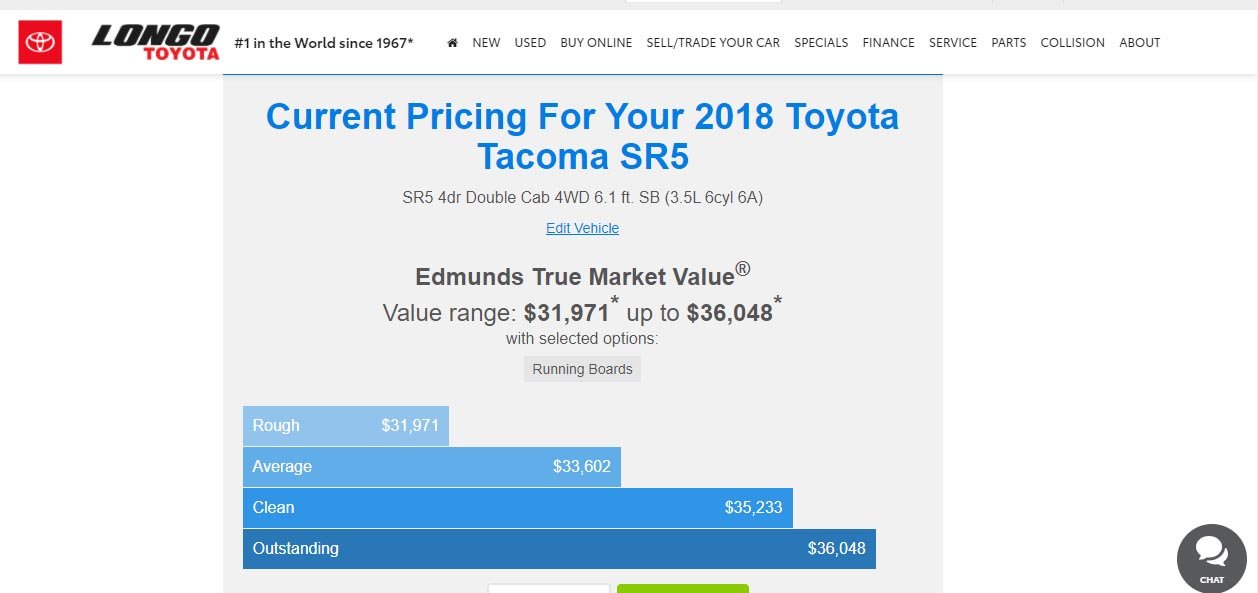Select PARTS in the top navigation
Screen dimensions: 1258x593
point(1009,43)
